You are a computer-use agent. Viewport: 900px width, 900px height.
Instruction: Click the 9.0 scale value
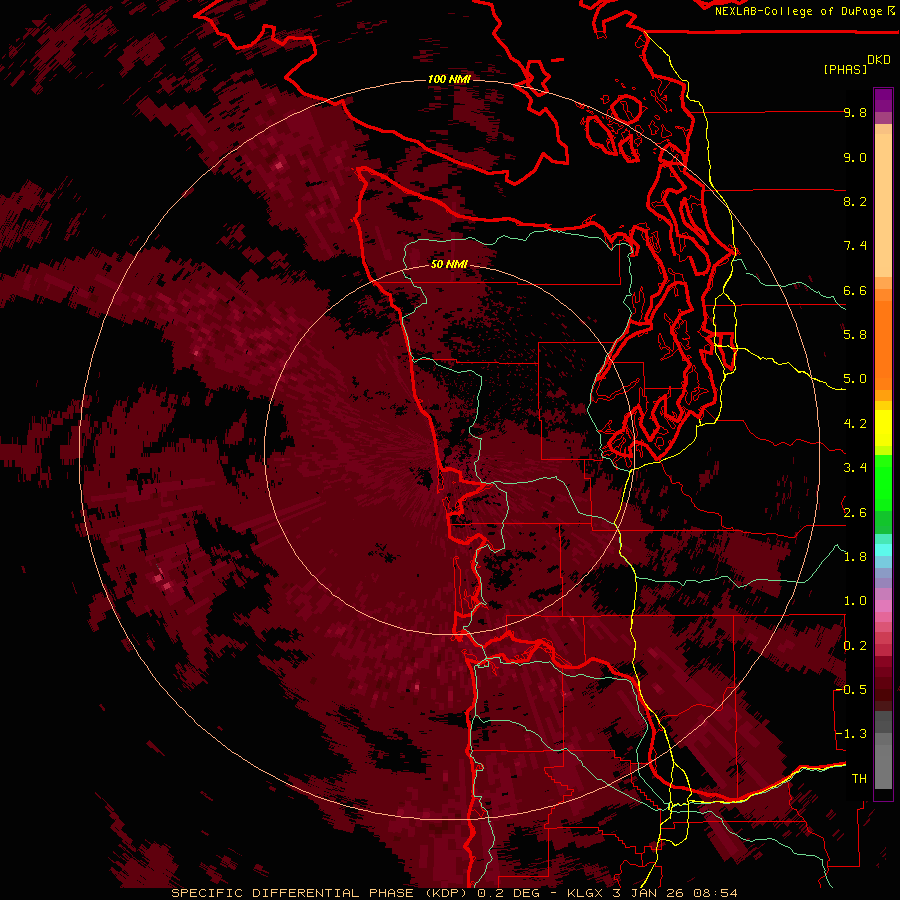855,157
